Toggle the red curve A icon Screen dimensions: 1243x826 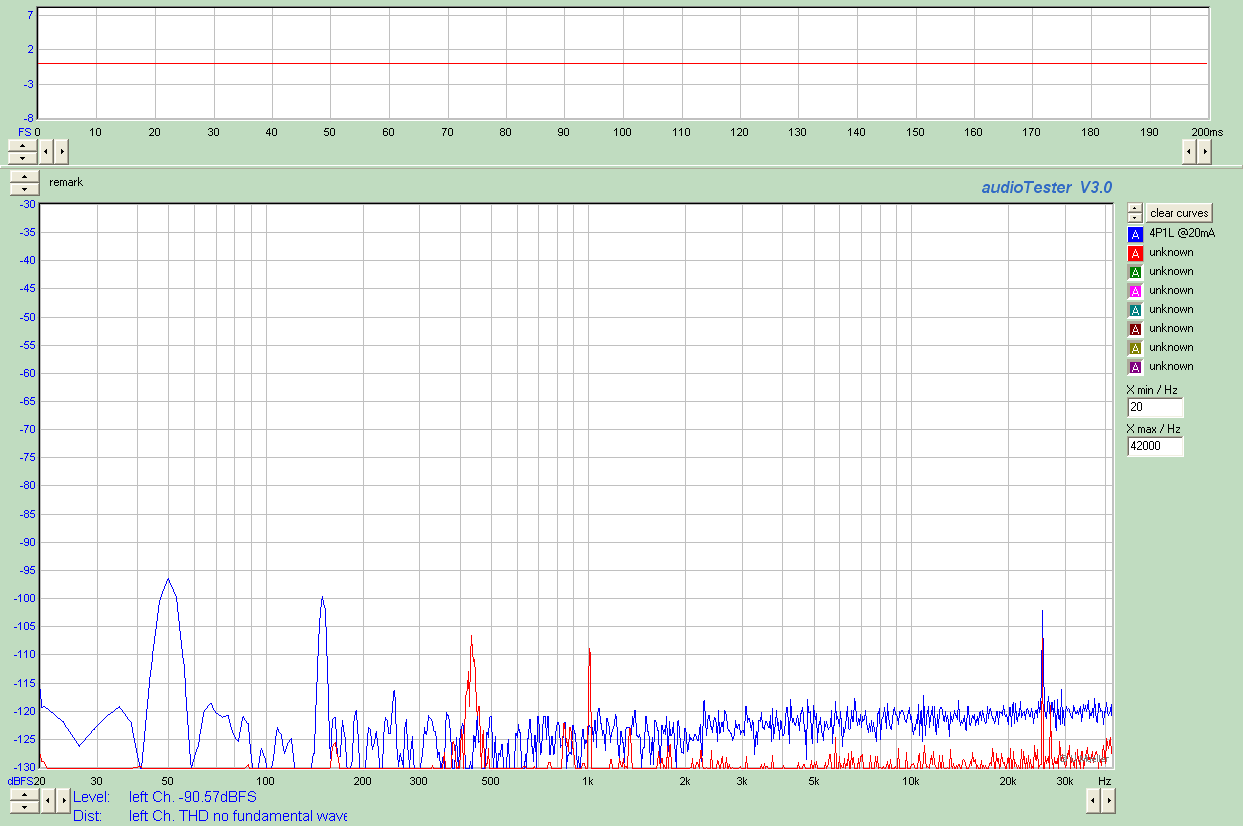point(1135,253)
